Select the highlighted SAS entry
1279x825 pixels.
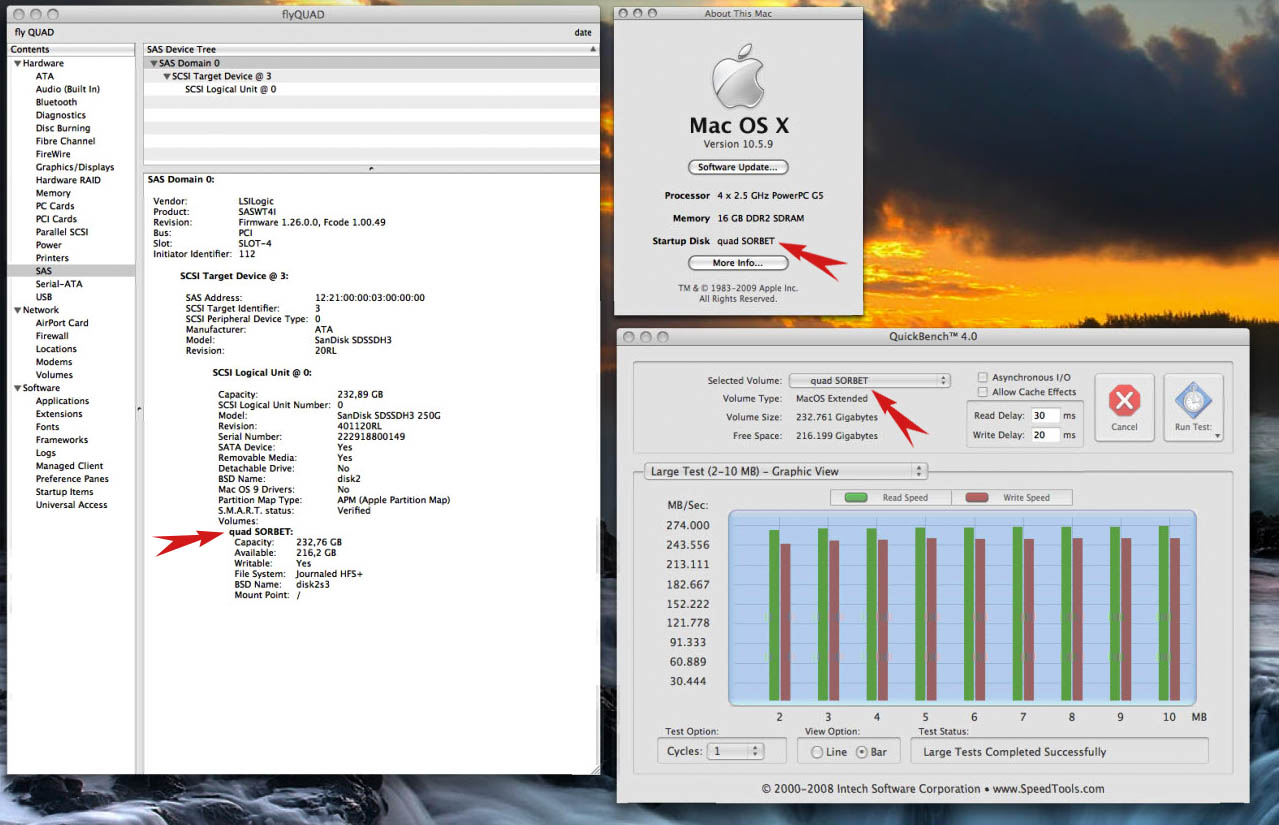tap(71, 271)
